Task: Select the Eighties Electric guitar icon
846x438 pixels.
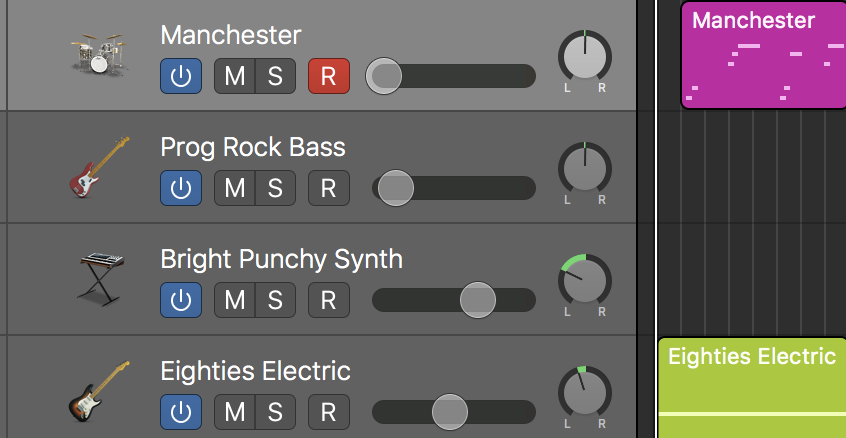Action: pyautogui.click(x=100, y=391)
